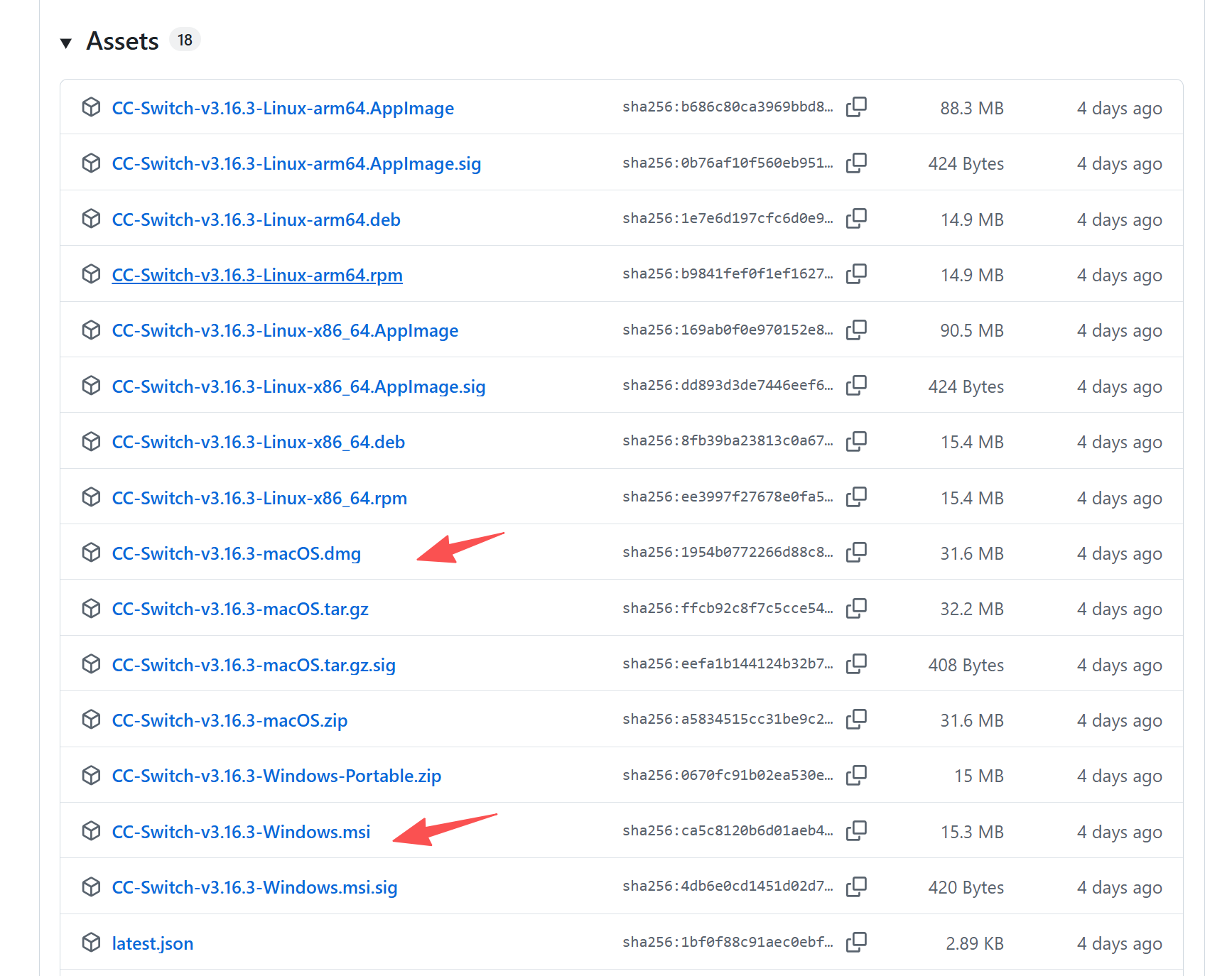Image resolution: width=1232 pixels, height=976 pixels.
Task: Copy hash for Windows.msi
Action: (x=856, y=831)
